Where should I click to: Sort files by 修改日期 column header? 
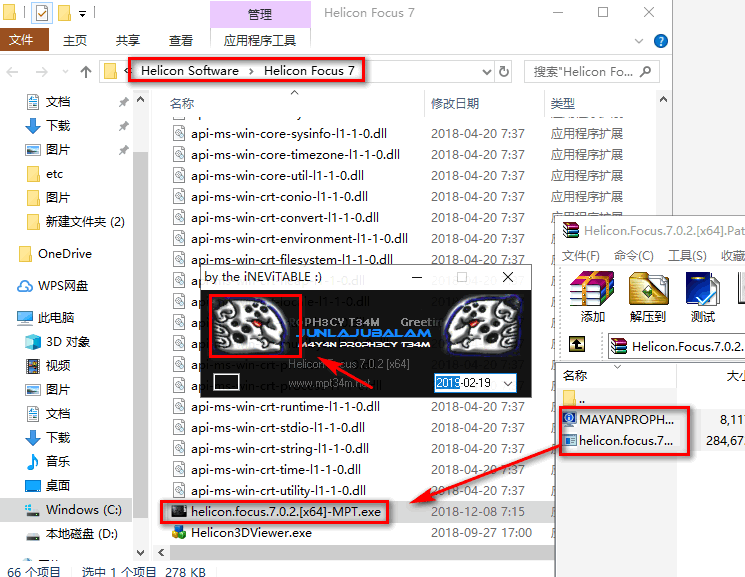[455, 104]
